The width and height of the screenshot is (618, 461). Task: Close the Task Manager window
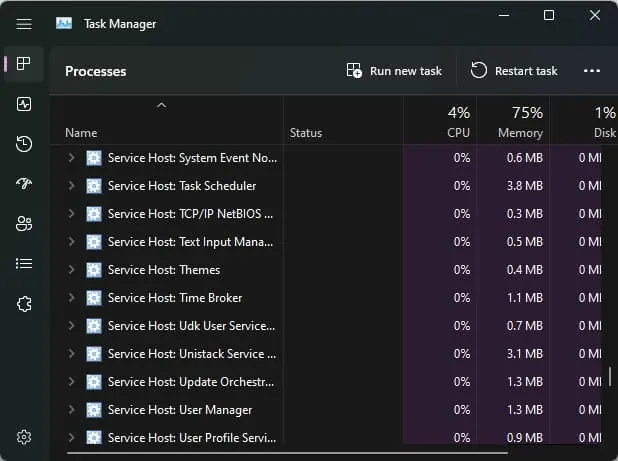click(x=595, y=15)
